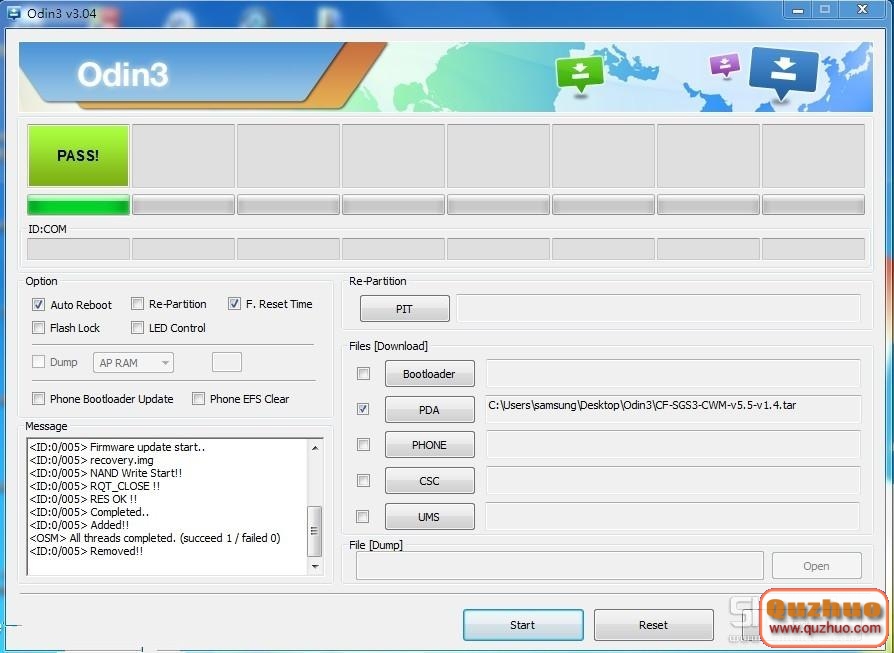Uncheck the PDA file checkbox
The height and width of the screenshot is (653, 894).
pyautogui.click(x=363, y=409)
